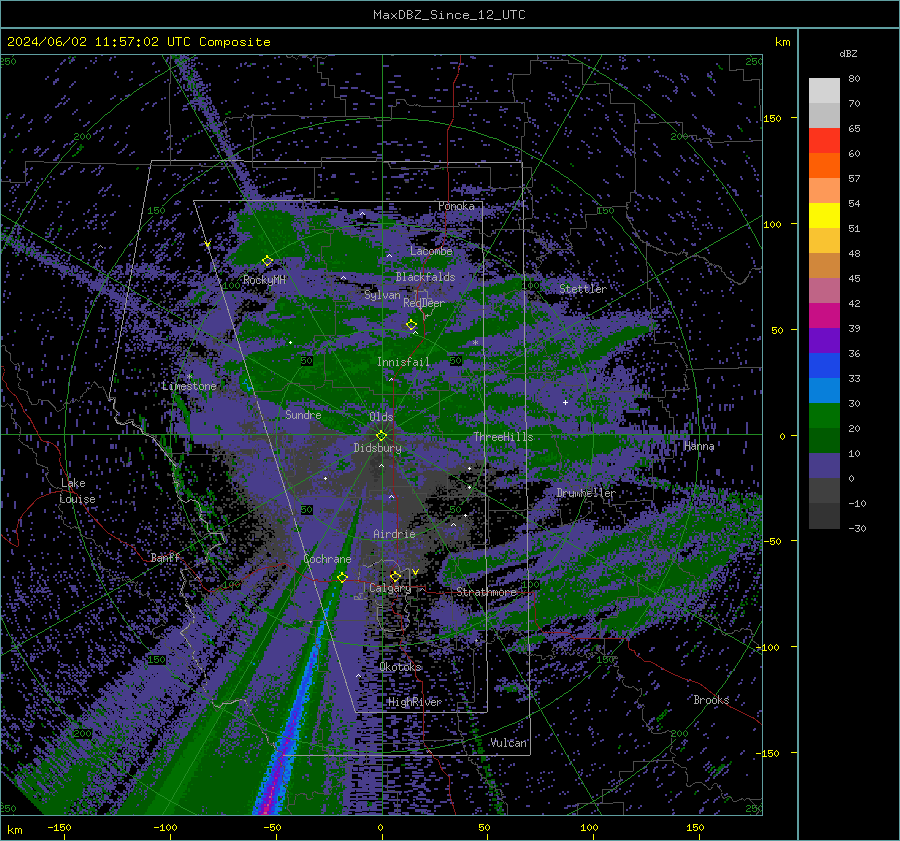Viewport: 900px width, 841px height.
Task: Select the 2024/06/02 11:57:02 UTC Composite timestamp
Action: 138,42
